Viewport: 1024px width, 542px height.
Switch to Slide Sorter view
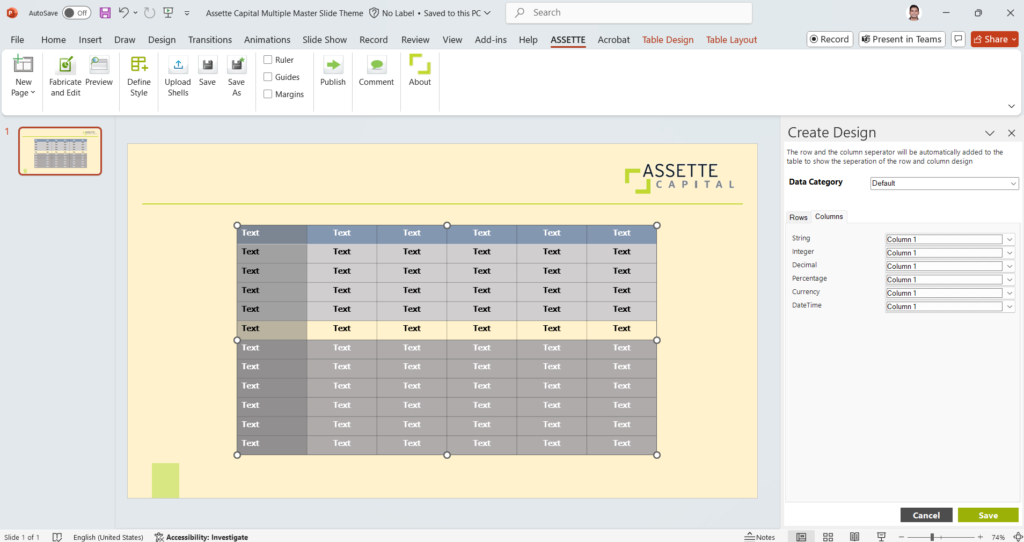[827, 537]
